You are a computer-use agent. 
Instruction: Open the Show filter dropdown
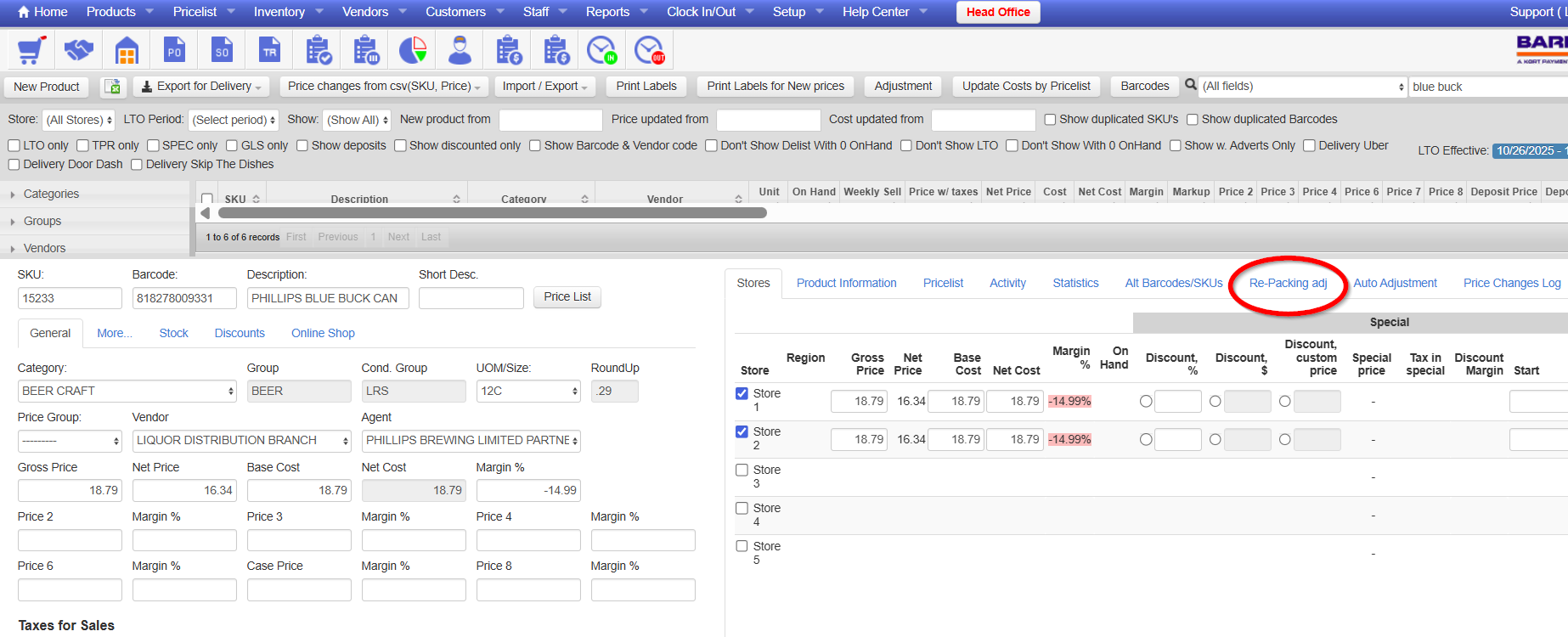[358, 120]
